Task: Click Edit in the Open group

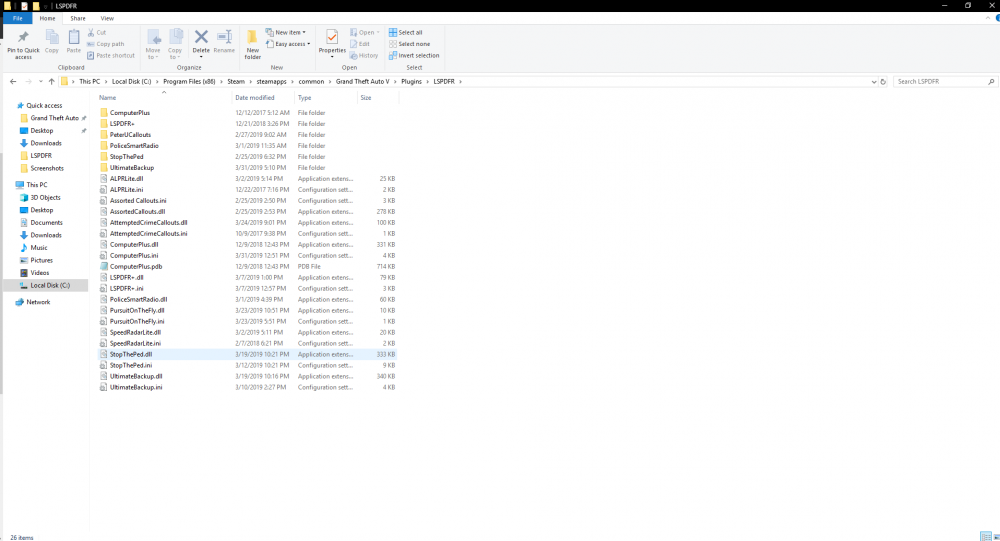Action: [x=360, y=44]
